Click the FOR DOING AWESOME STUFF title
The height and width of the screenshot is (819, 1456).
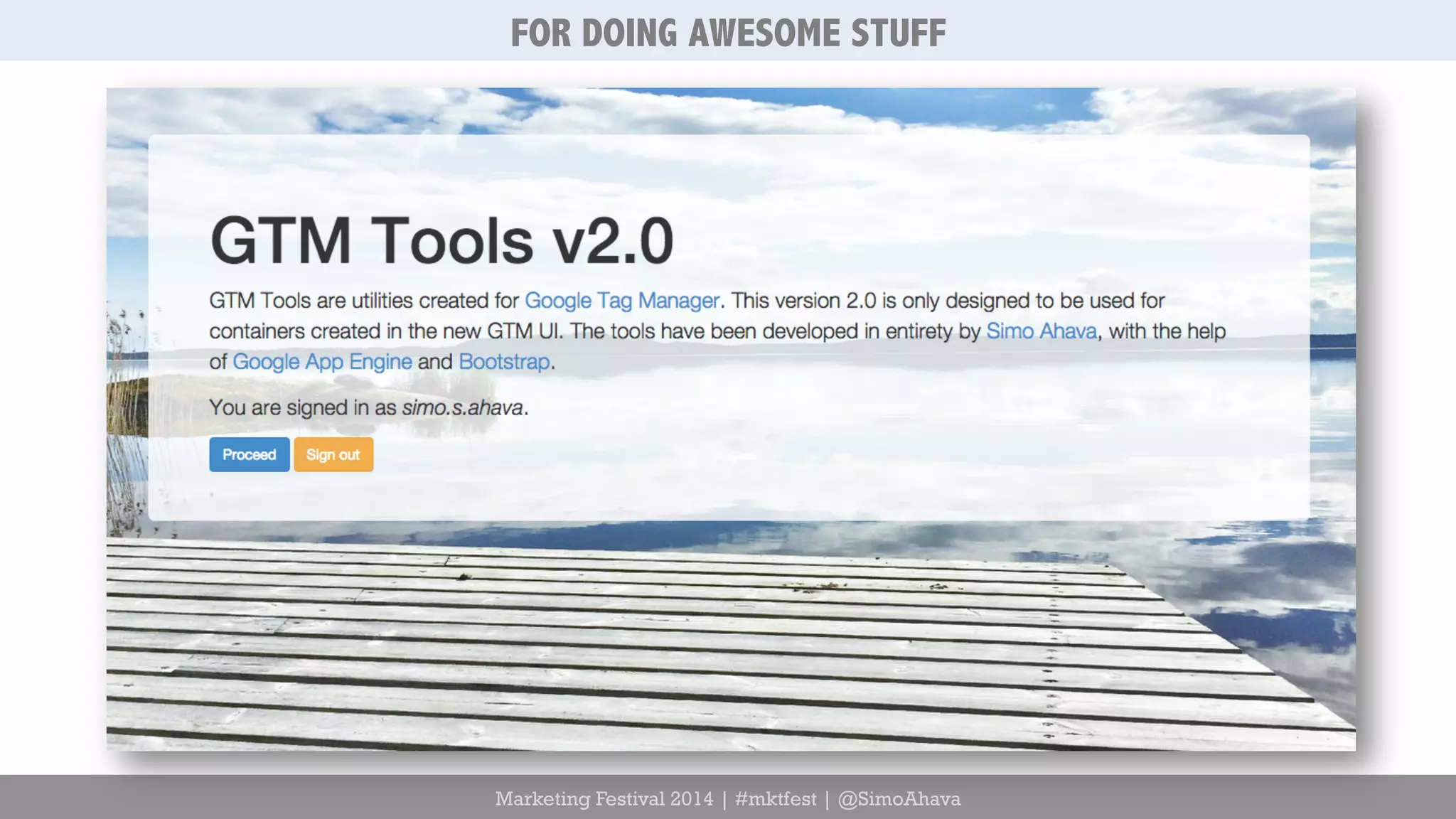coord(728,33)
